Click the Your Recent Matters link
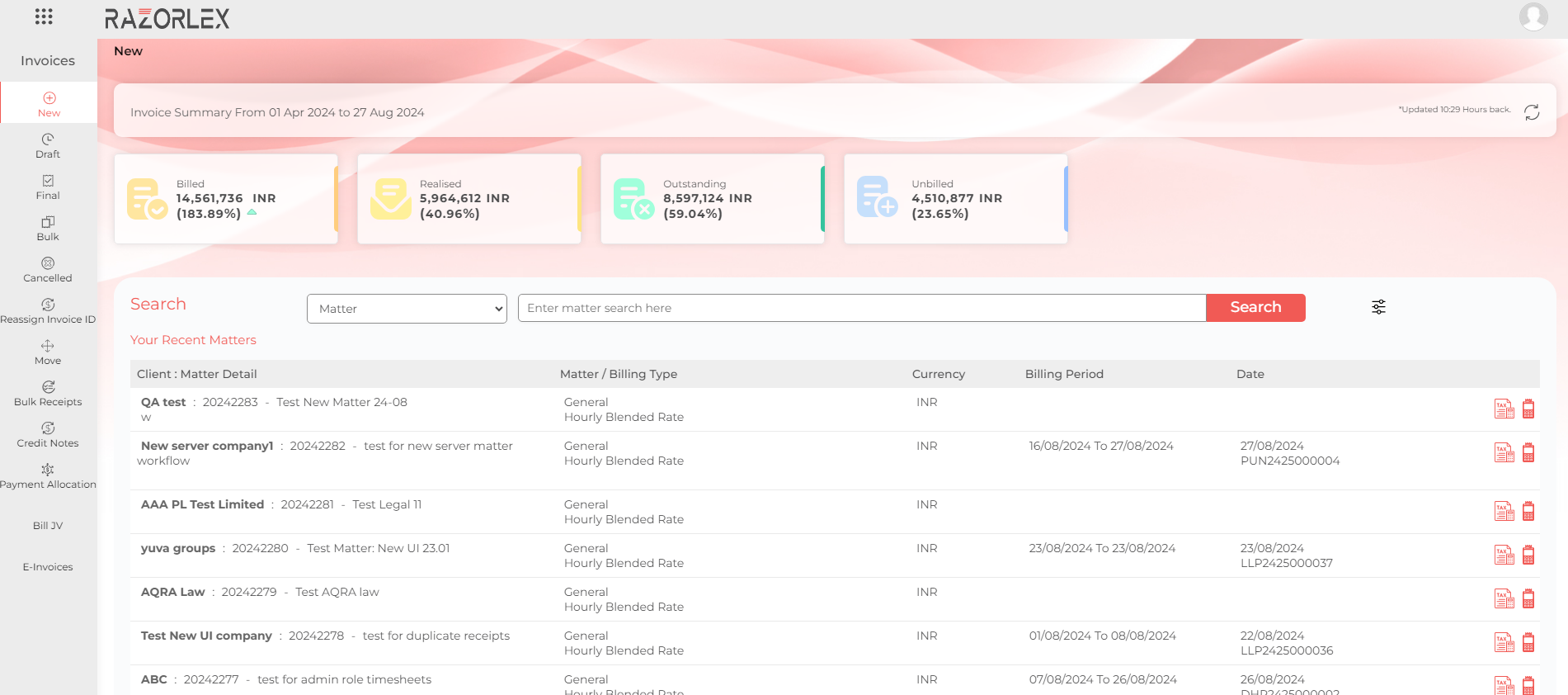 [x=193, y=340]
